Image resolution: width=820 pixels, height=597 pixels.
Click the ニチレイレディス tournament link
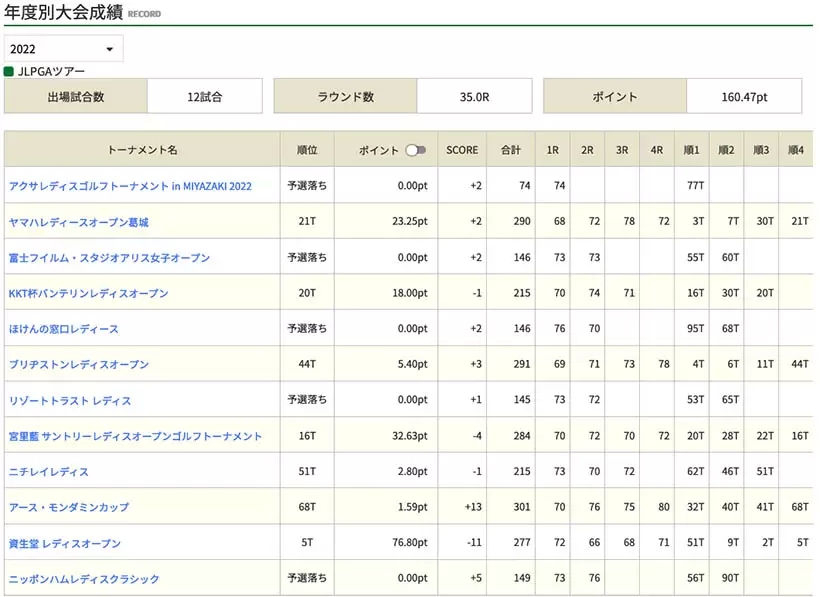click(48, 472)
